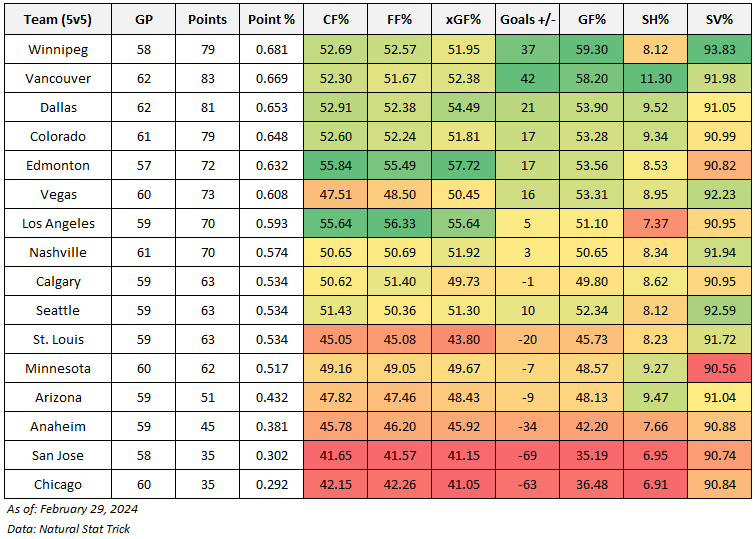Click the Dallas points cell showing 81
The width and height of the screenshot is (755, 539).
click(x=207, y=107)
